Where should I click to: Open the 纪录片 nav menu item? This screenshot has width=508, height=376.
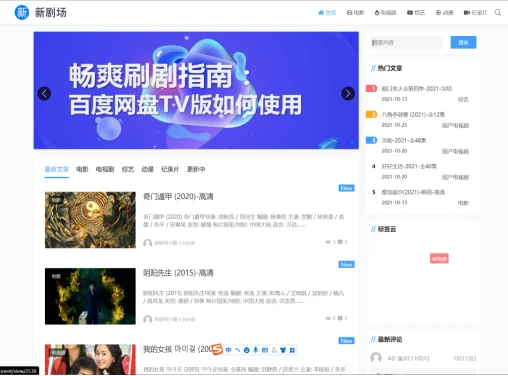pyautogui.click(x=475, y=13)
